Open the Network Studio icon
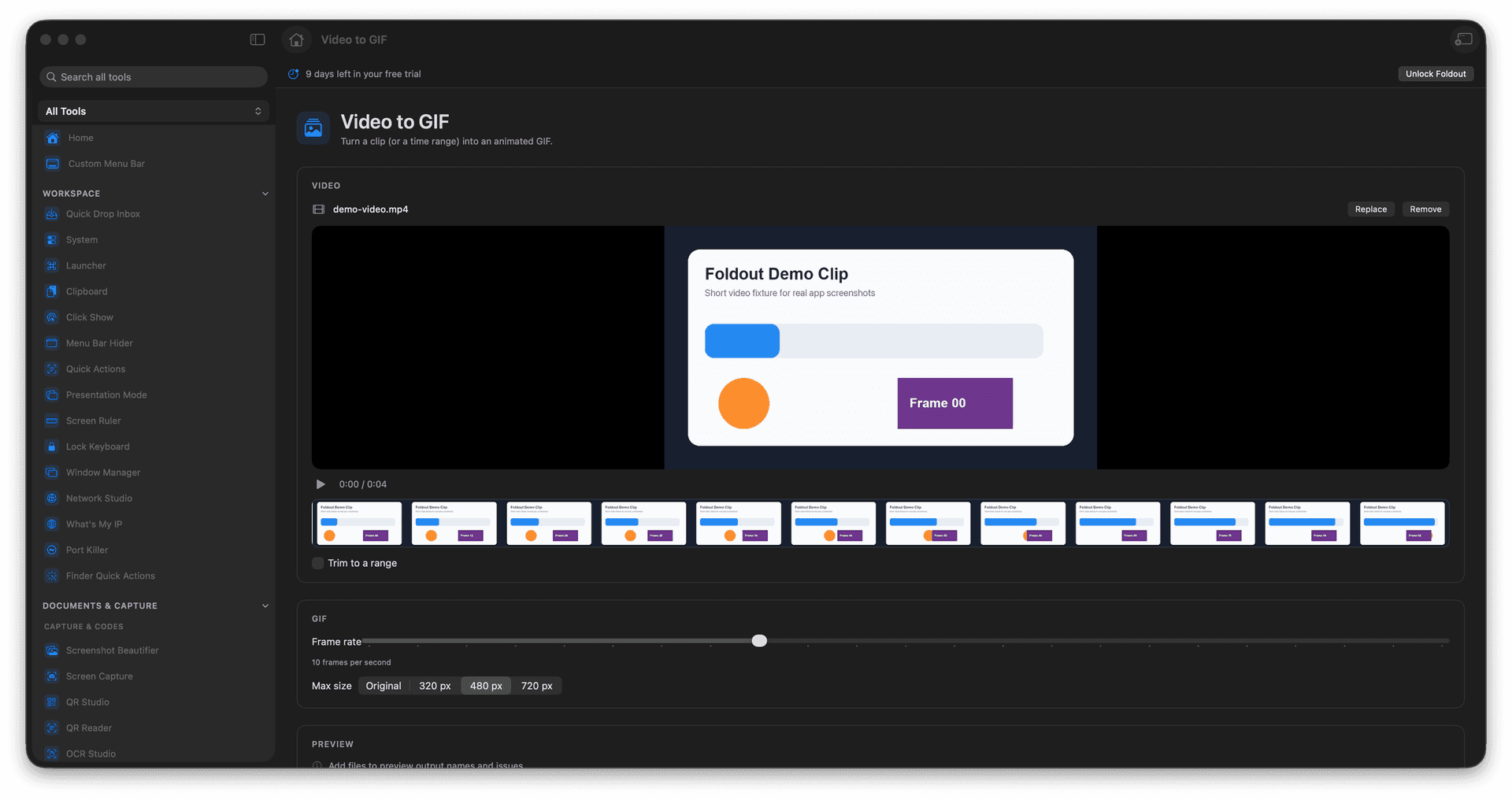Screen dimensions: 1512x800 (x=52, y=498)
